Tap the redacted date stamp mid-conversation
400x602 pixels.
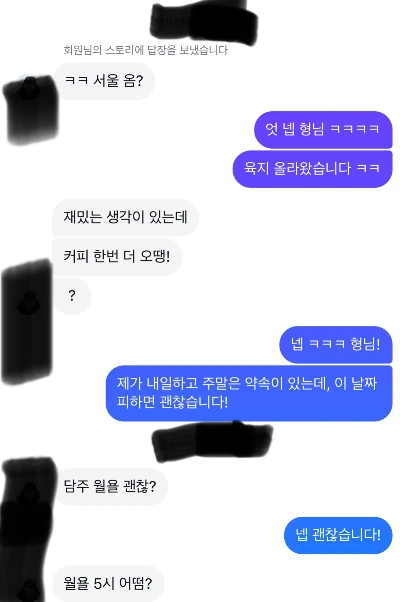point(212,442)
